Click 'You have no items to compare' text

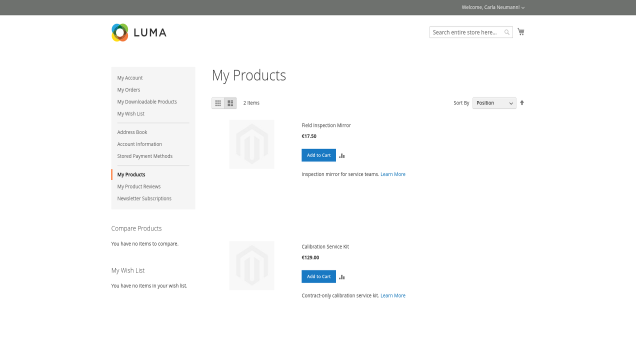pyautogui.click(x=144, y=244)
